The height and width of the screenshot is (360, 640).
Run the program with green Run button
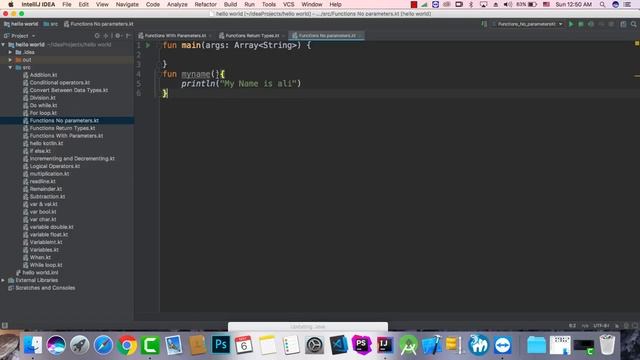pyautogui.click(x=571, y=24)
